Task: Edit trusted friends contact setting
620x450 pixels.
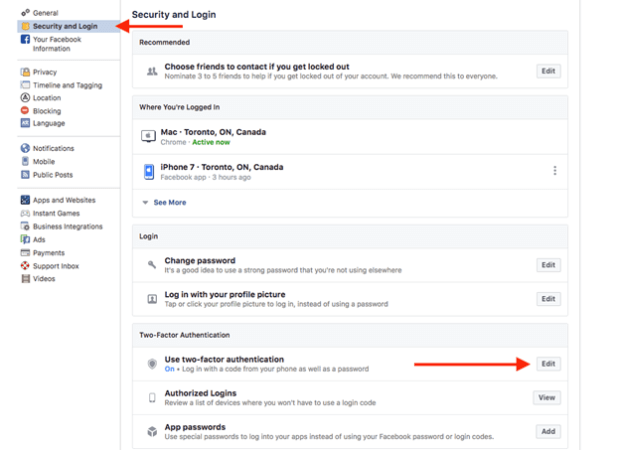Action: tap(547, 71)
